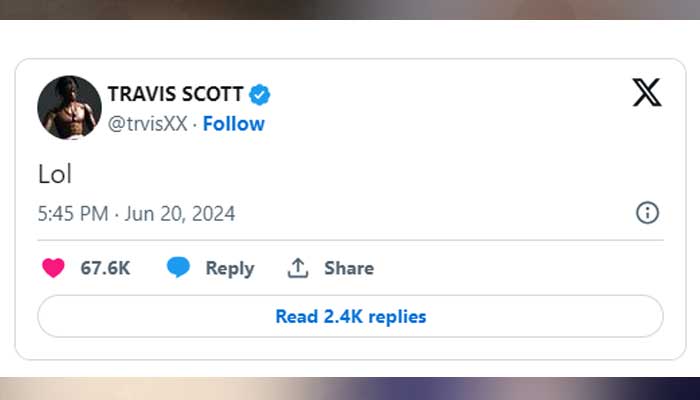Viewport: 700px width, 400px height.
Task: Like the tweet with the heart icon
Action: [53, 268]
